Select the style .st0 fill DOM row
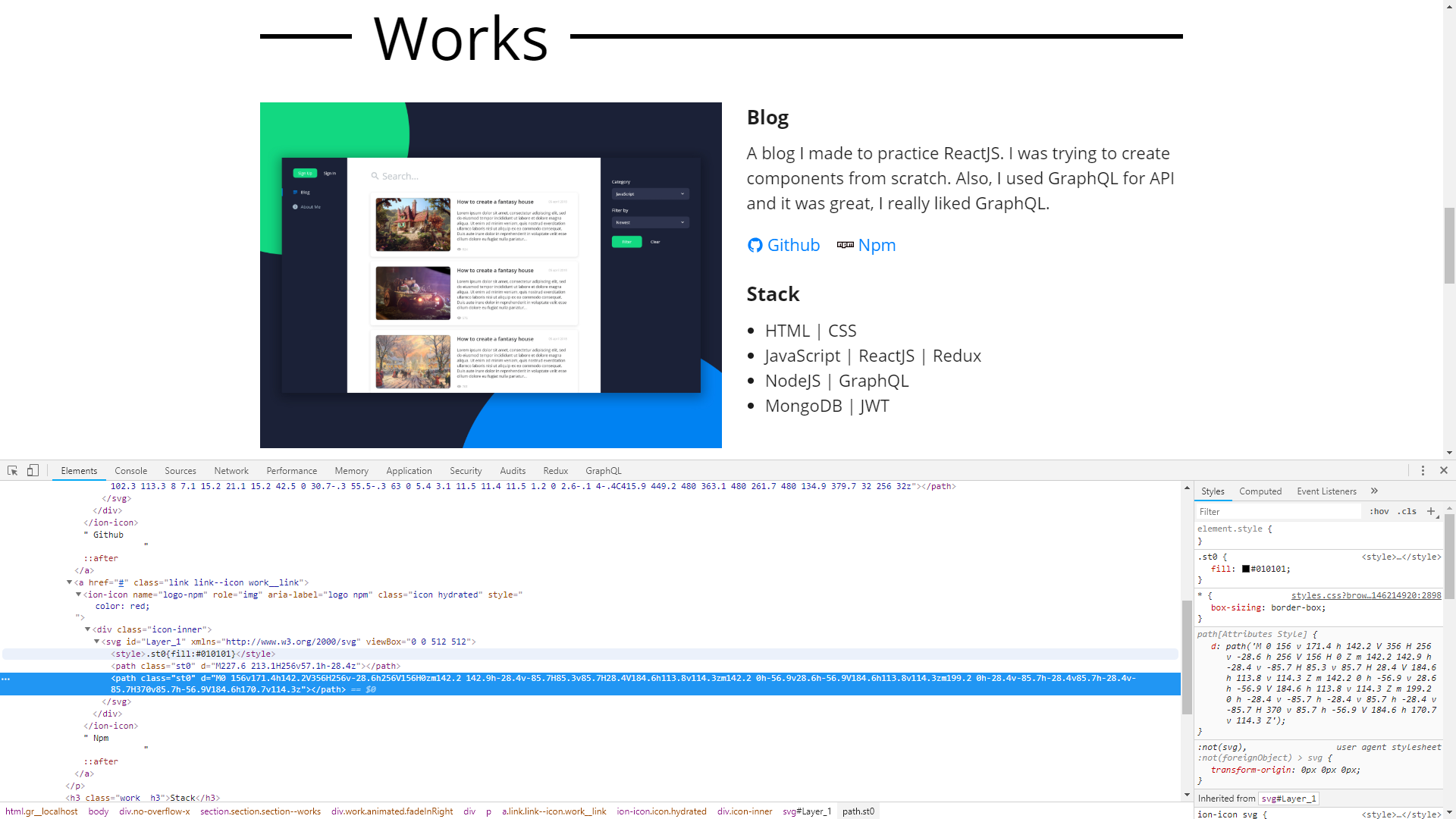 pyautogui.click(x=591, y=654)
